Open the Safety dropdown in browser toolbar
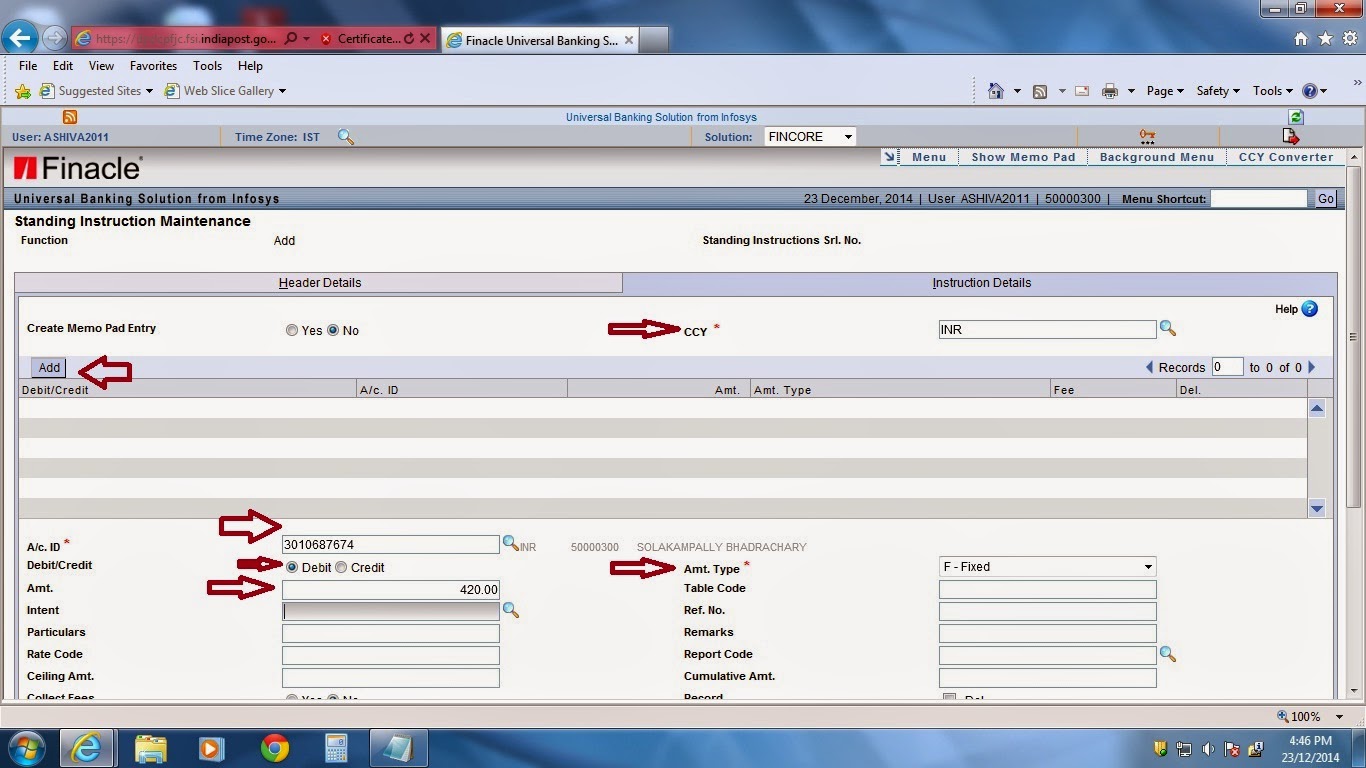The width and height of the screenshot is (1366, 768). click(x=1217, y=90)
